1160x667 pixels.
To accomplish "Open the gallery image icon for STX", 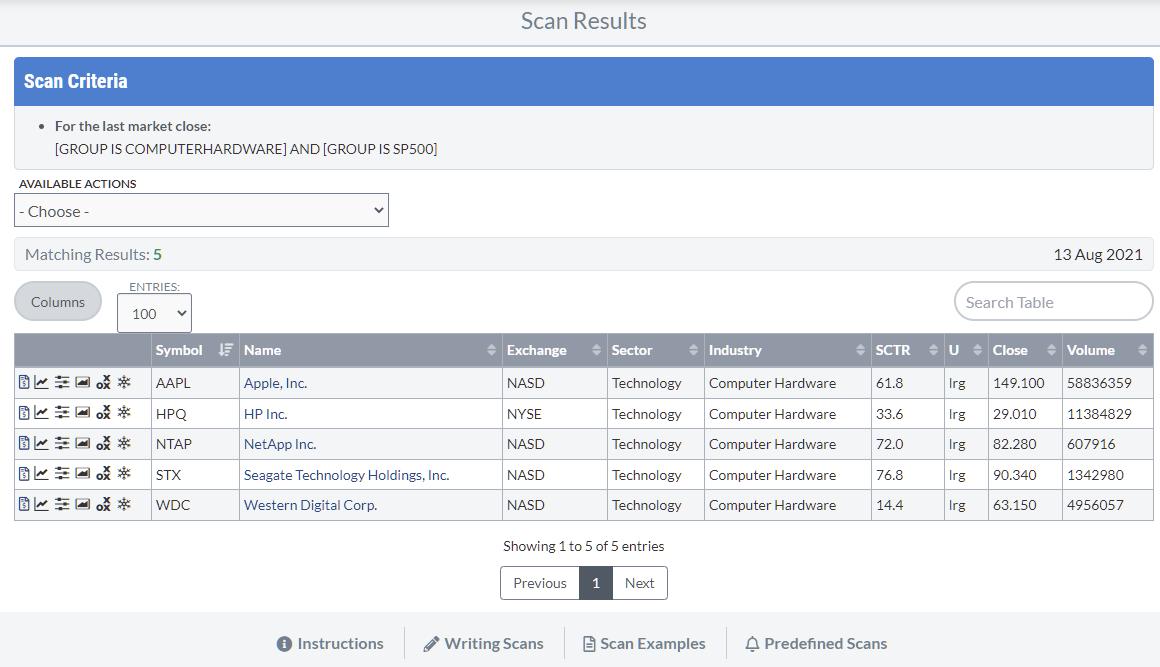I will (82, 474).
